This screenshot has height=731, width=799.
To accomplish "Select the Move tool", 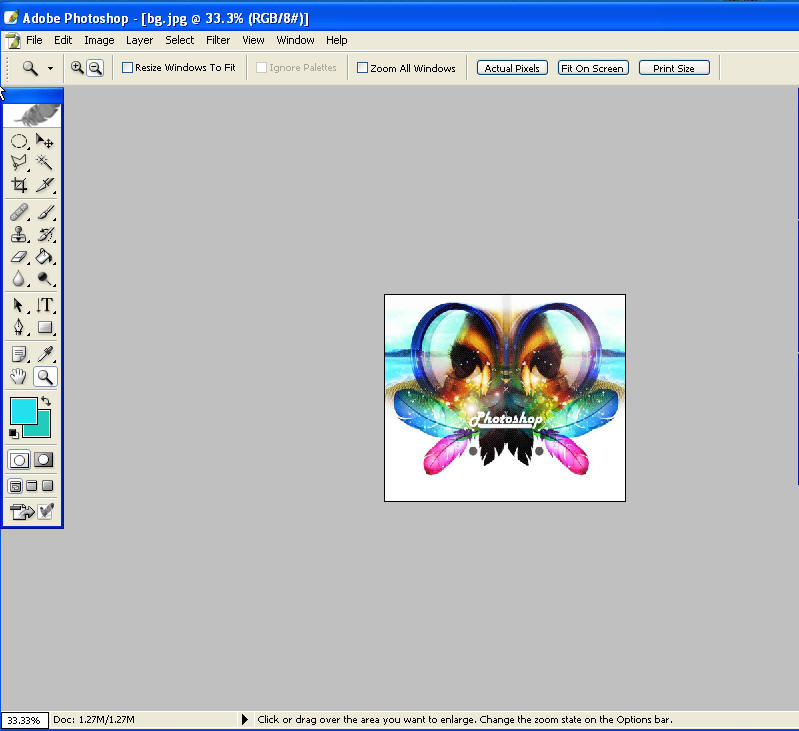I will click(45, 141).
